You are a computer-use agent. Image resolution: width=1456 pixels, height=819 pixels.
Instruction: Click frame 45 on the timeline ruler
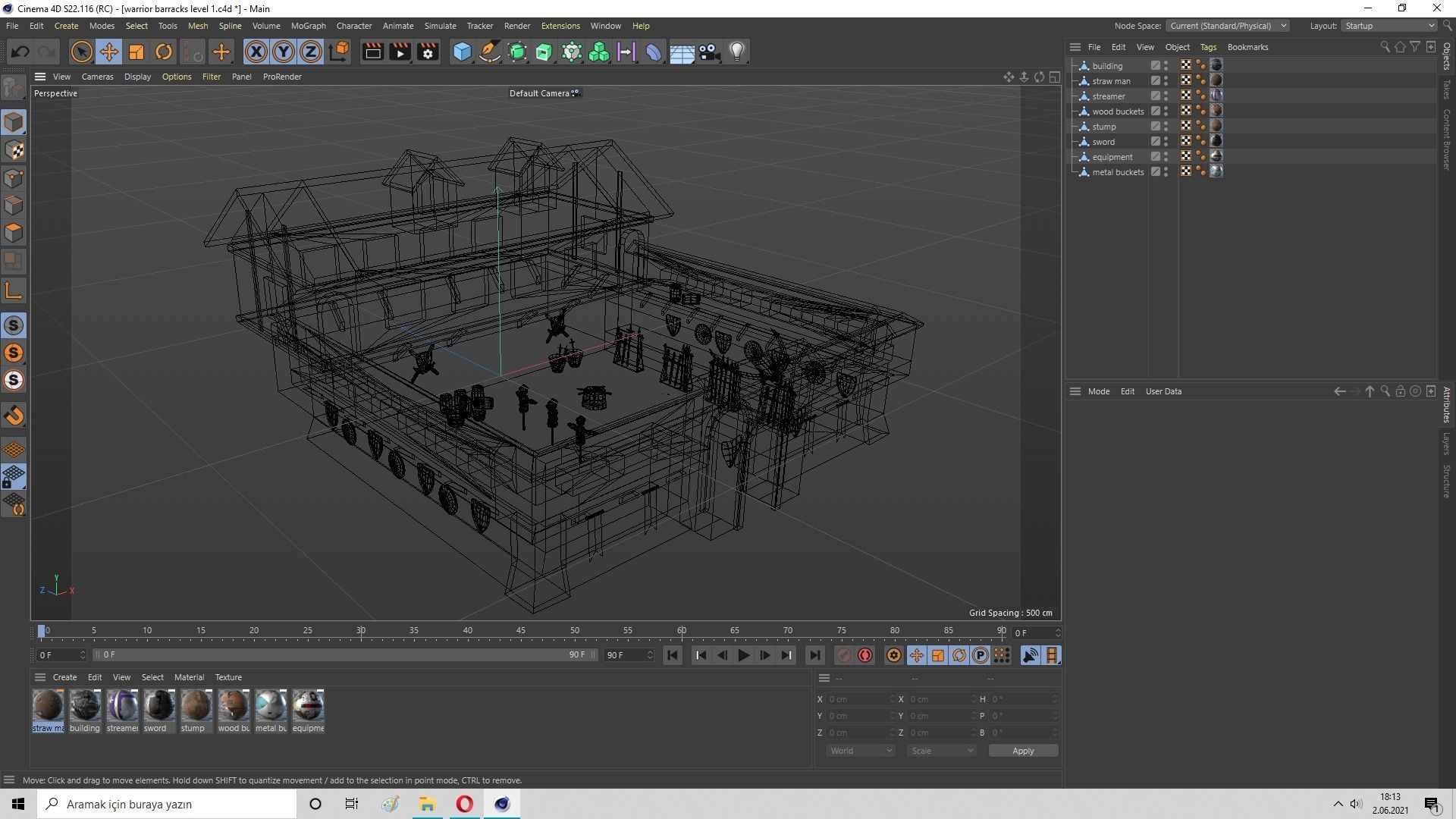click(x=521, y=630)
